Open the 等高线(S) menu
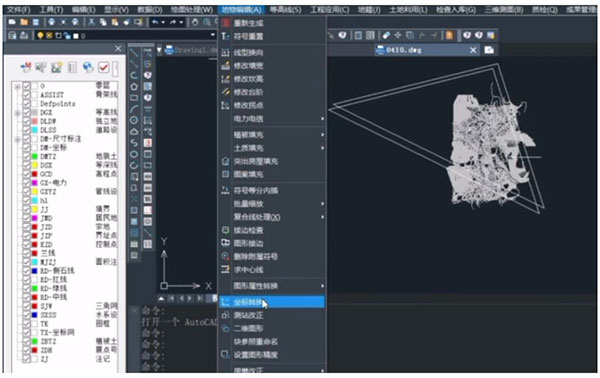Screen dimensions: 600x378 (285, 10)
